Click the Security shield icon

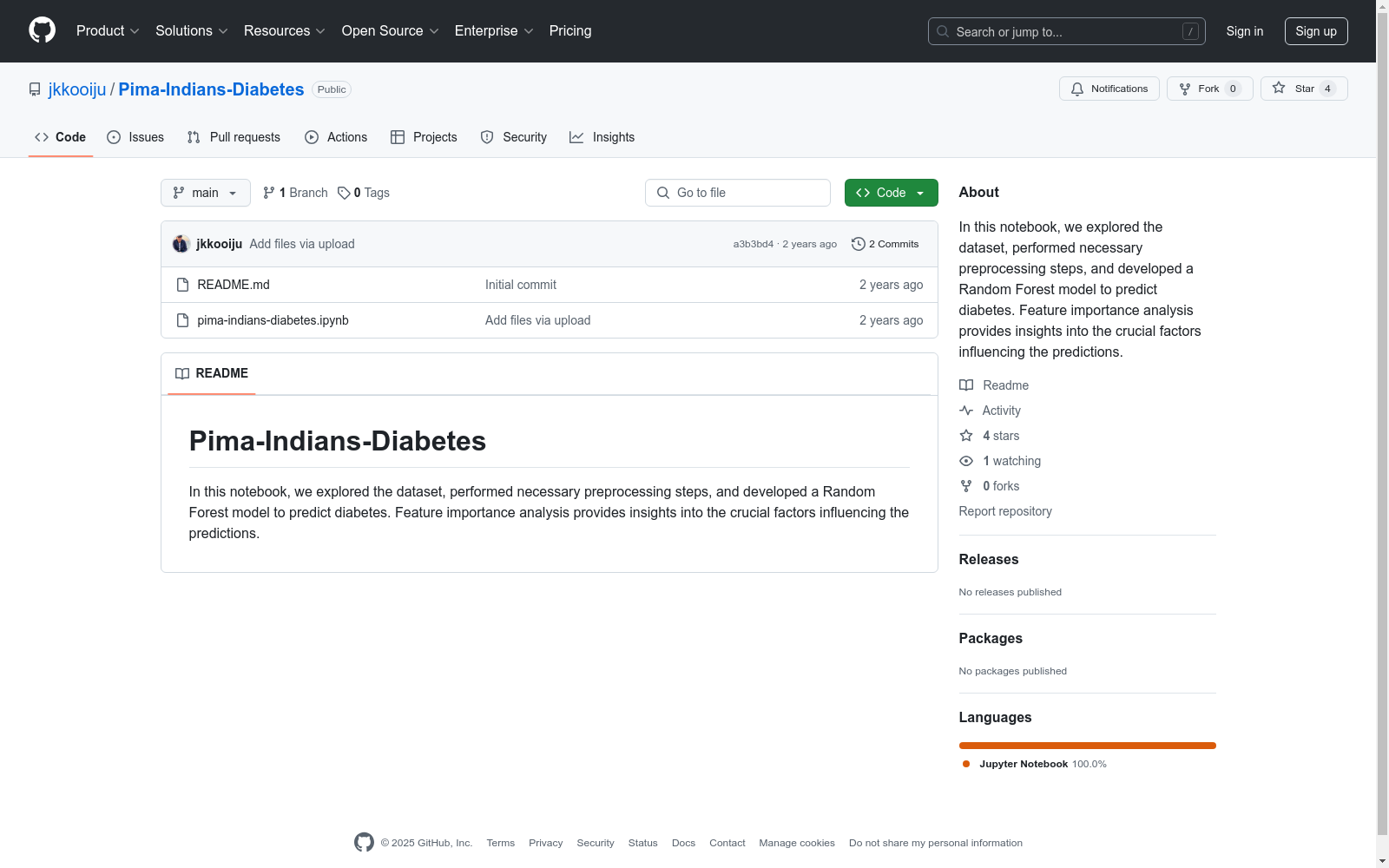[x=487, y=137]
